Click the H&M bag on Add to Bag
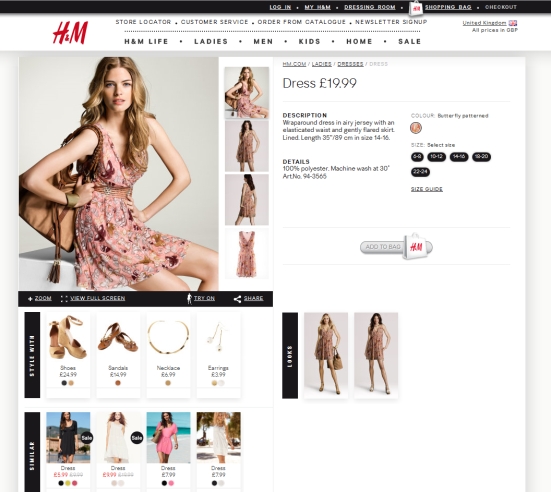 coord(417,246)
